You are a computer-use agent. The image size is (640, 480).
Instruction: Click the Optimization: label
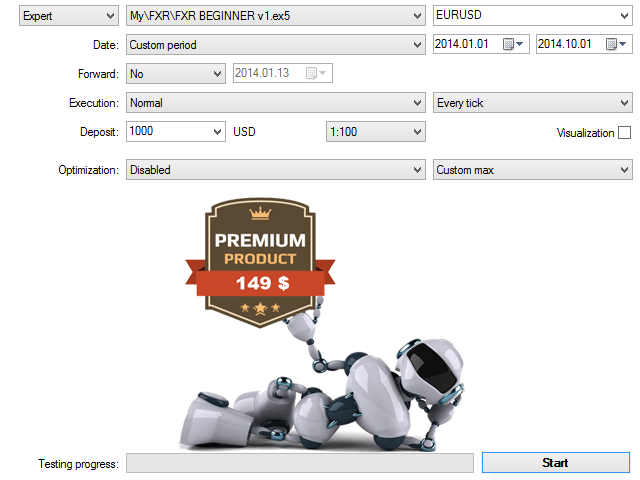(x=89, y=170)
